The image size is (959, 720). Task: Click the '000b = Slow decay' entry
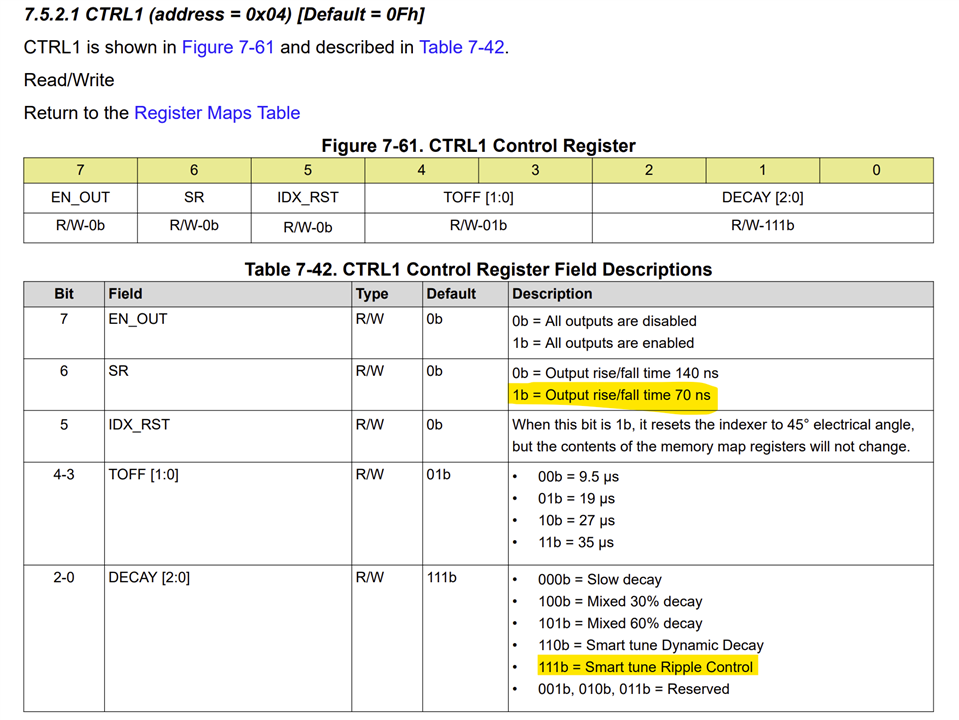click(x=600, y=579)
